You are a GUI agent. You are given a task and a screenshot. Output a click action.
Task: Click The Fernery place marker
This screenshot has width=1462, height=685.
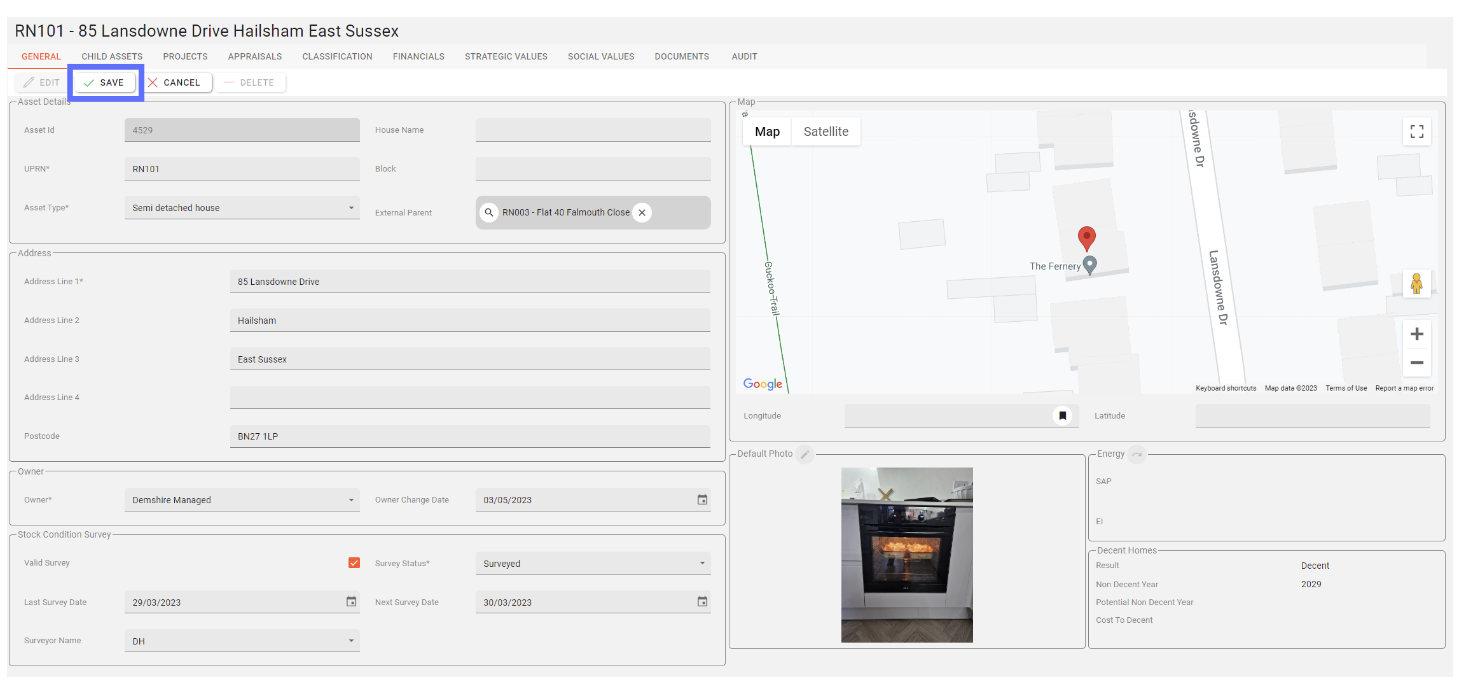(1090, 265)
